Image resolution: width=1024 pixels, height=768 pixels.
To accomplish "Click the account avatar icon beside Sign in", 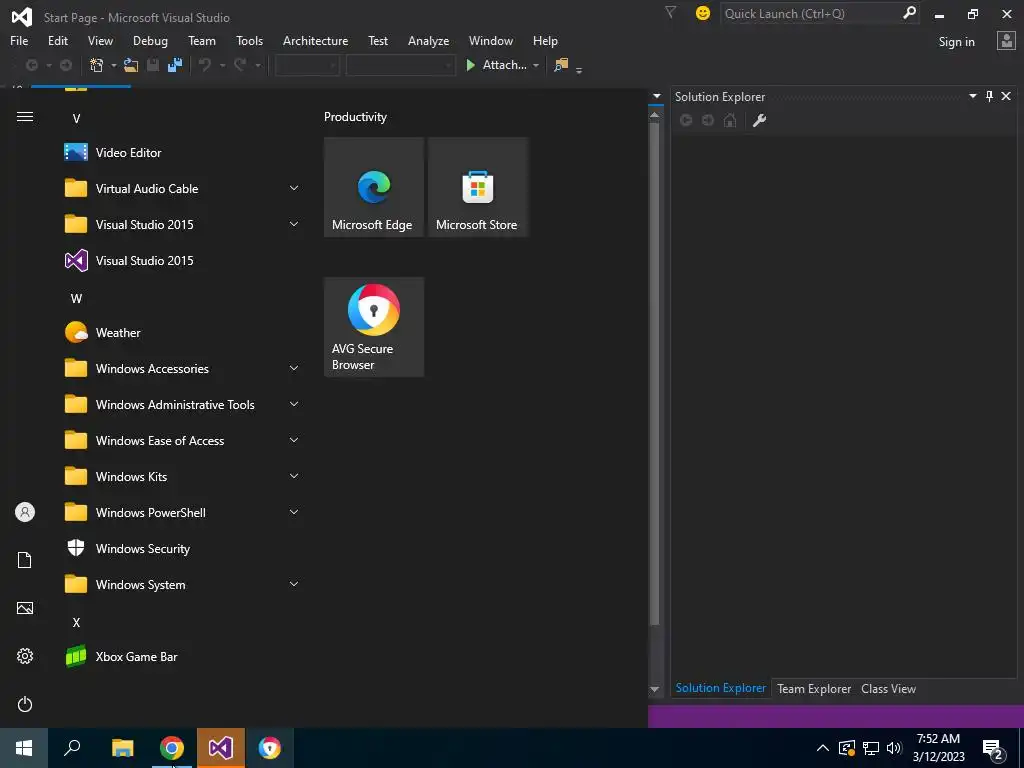I will (1006, 41).
